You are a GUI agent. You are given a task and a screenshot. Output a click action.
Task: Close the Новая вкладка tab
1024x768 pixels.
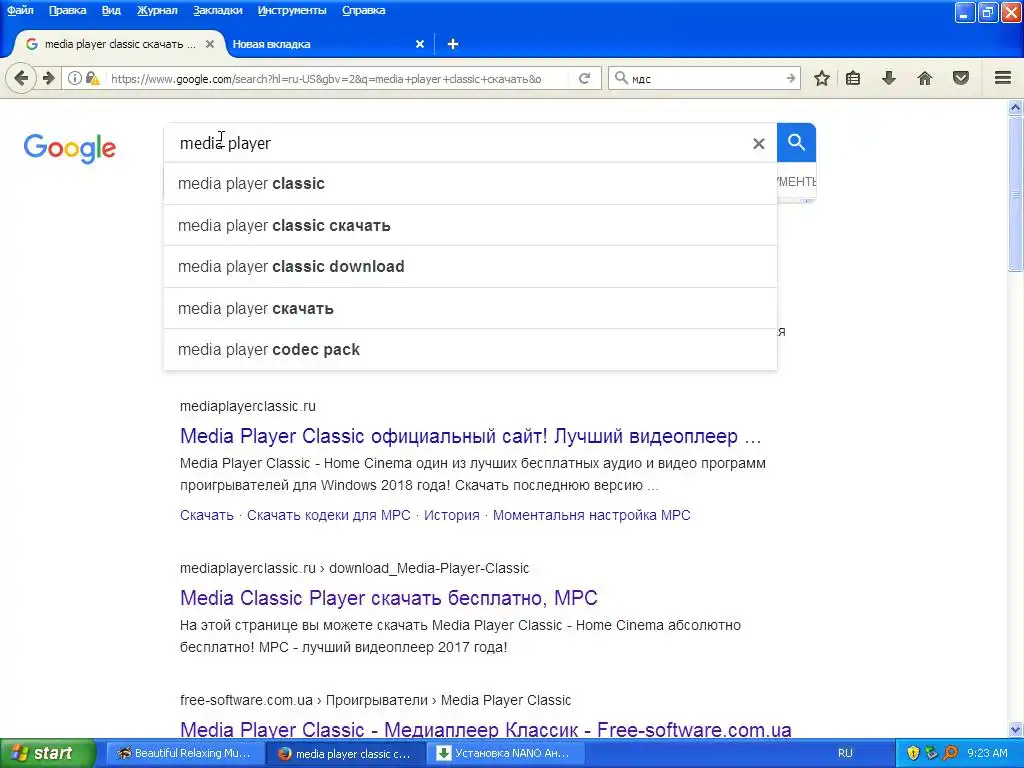tap(420, 44)
